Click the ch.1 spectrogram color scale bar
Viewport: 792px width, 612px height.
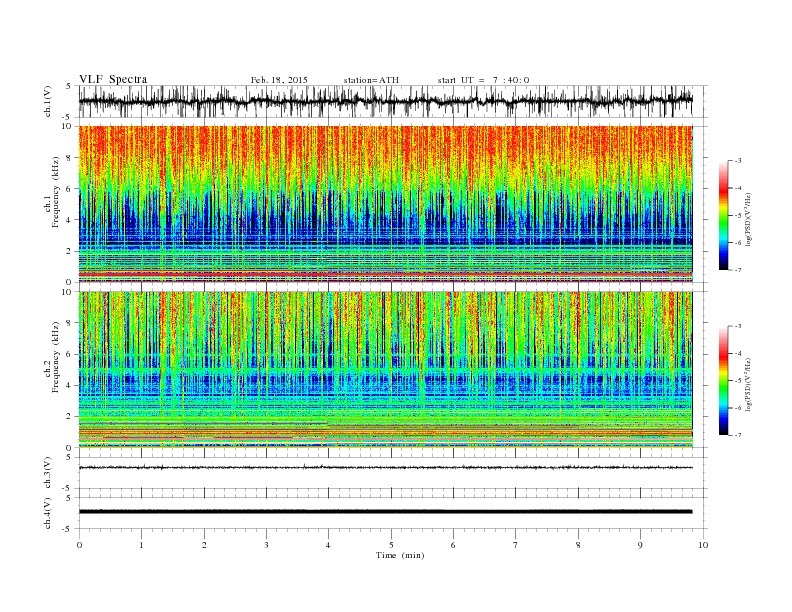coord(723,215)
